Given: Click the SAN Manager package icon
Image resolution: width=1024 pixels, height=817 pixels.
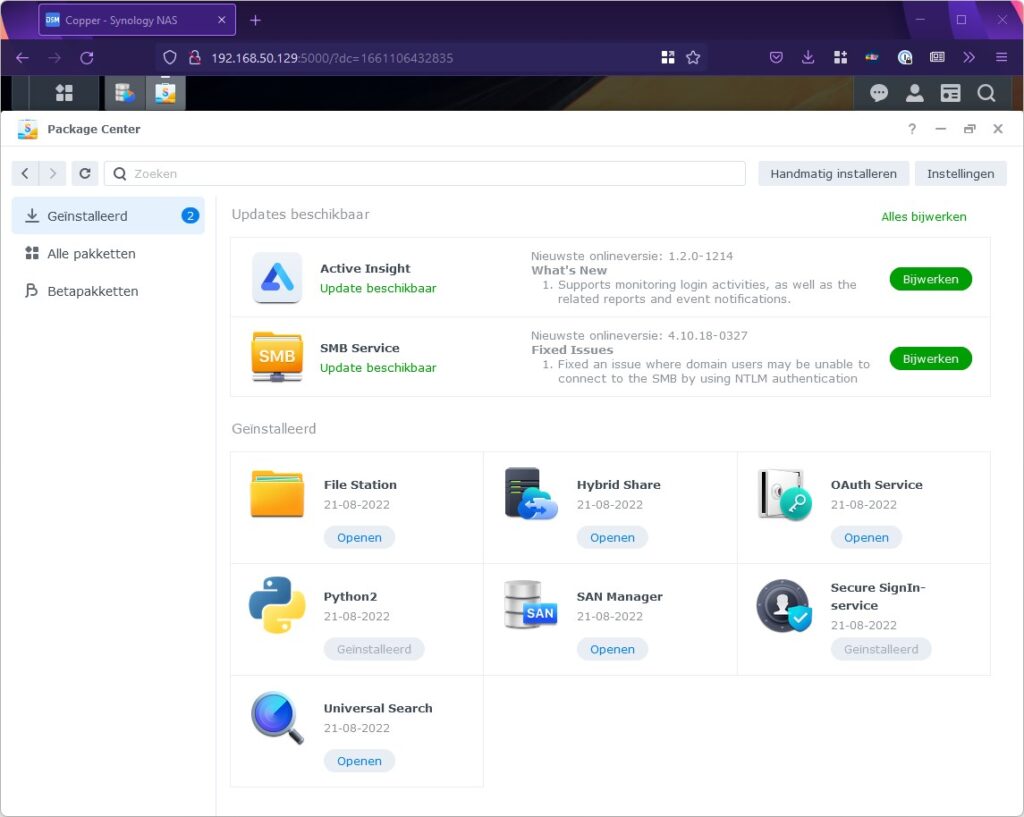Looking at the screenshot, I should click(530, 605).
